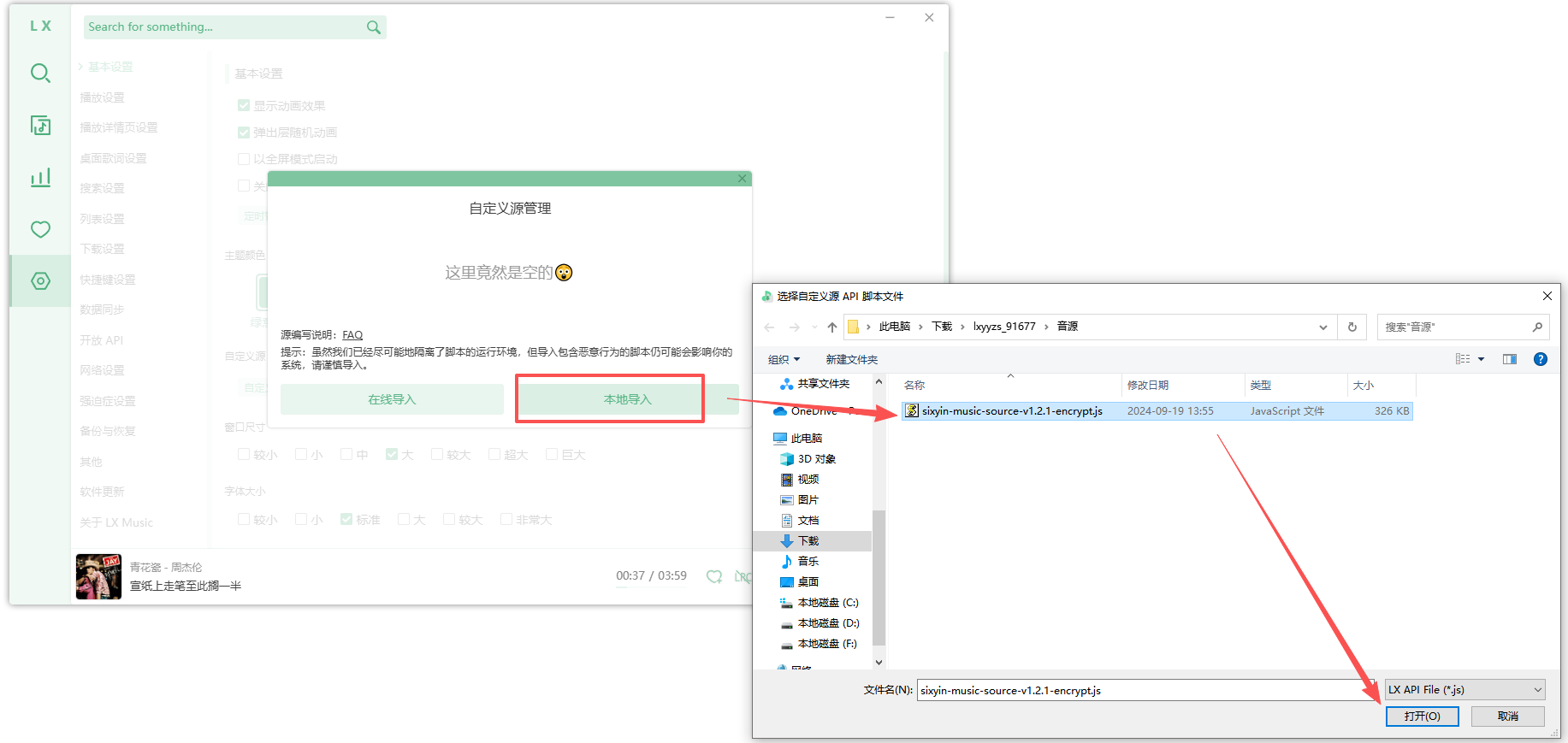The image size is (1568, 743).
Task: Open the view options dropdown arrow
Action: (x=1482, y=359)
